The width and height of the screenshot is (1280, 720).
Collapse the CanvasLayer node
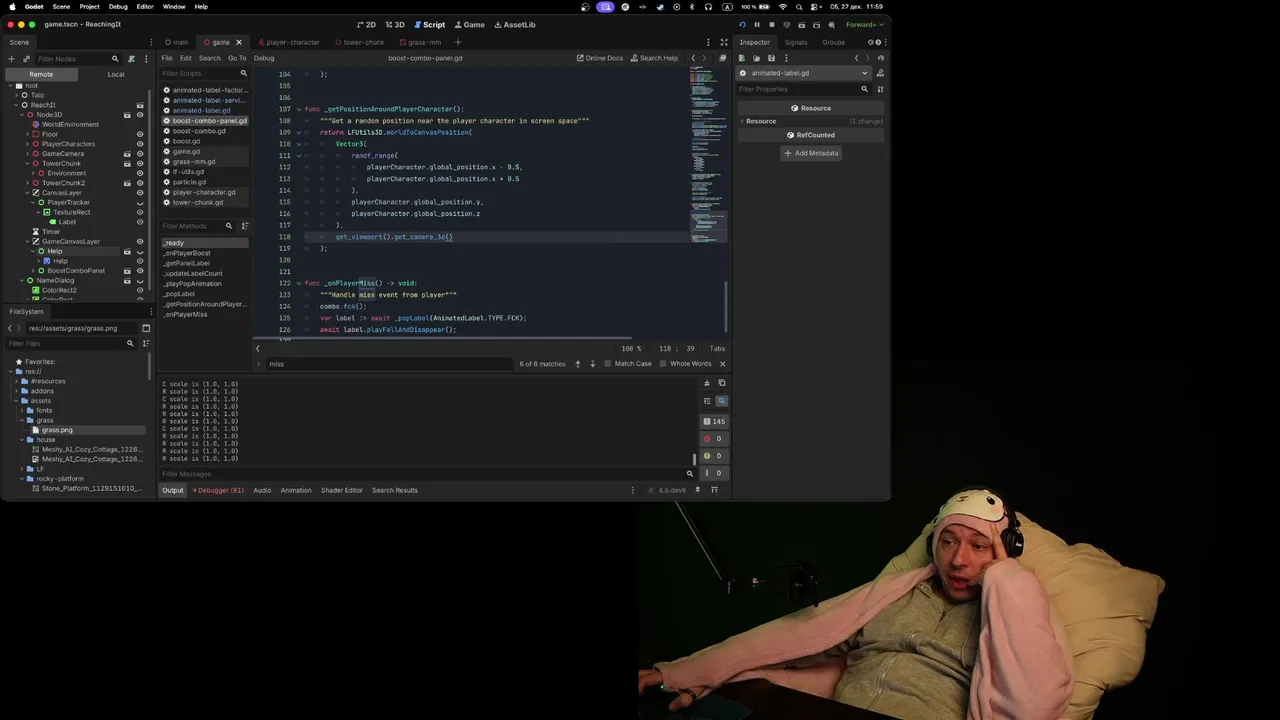pyautogui.click(x=27, y=193)
